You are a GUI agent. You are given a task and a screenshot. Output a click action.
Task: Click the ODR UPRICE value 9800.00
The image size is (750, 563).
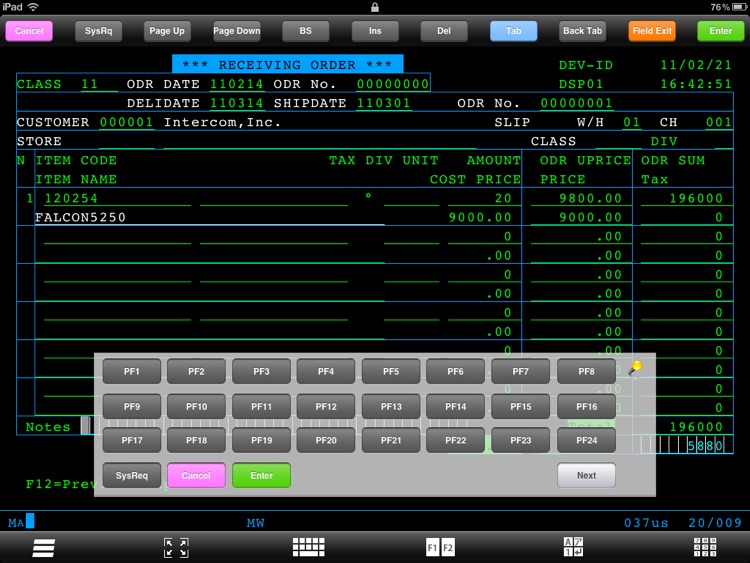click(590, 199)
